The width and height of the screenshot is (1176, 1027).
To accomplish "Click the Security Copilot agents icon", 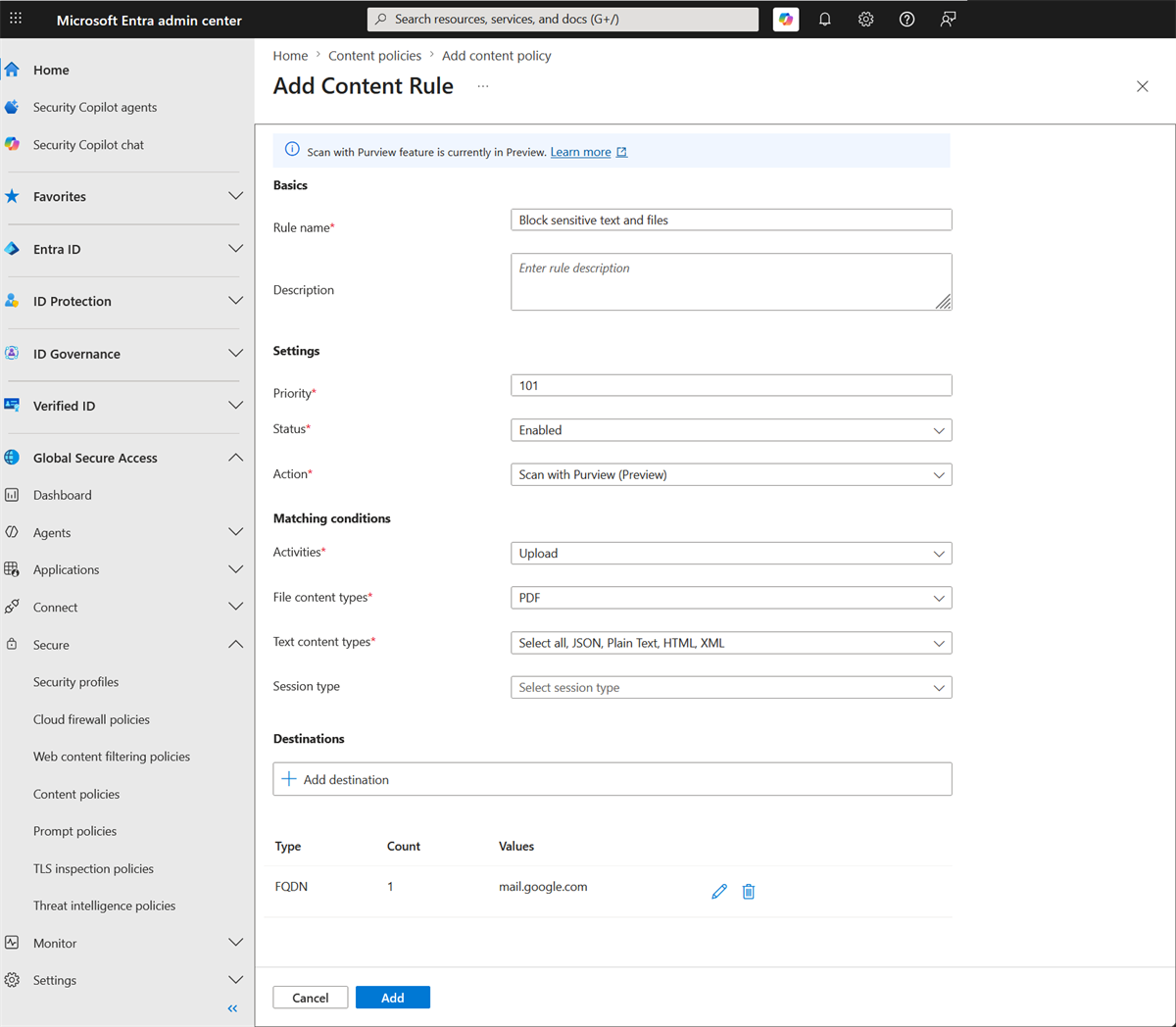I will [x=12, y=107].
